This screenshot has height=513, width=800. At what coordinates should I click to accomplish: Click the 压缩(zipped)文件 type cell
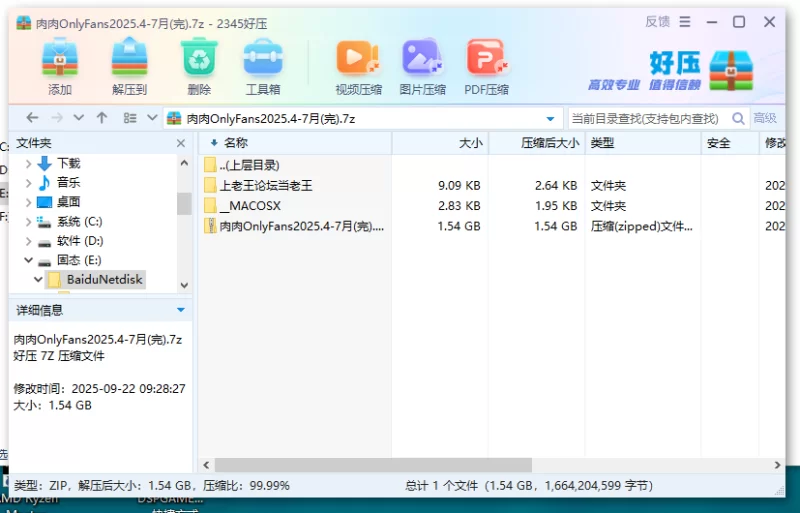[642, 226]
